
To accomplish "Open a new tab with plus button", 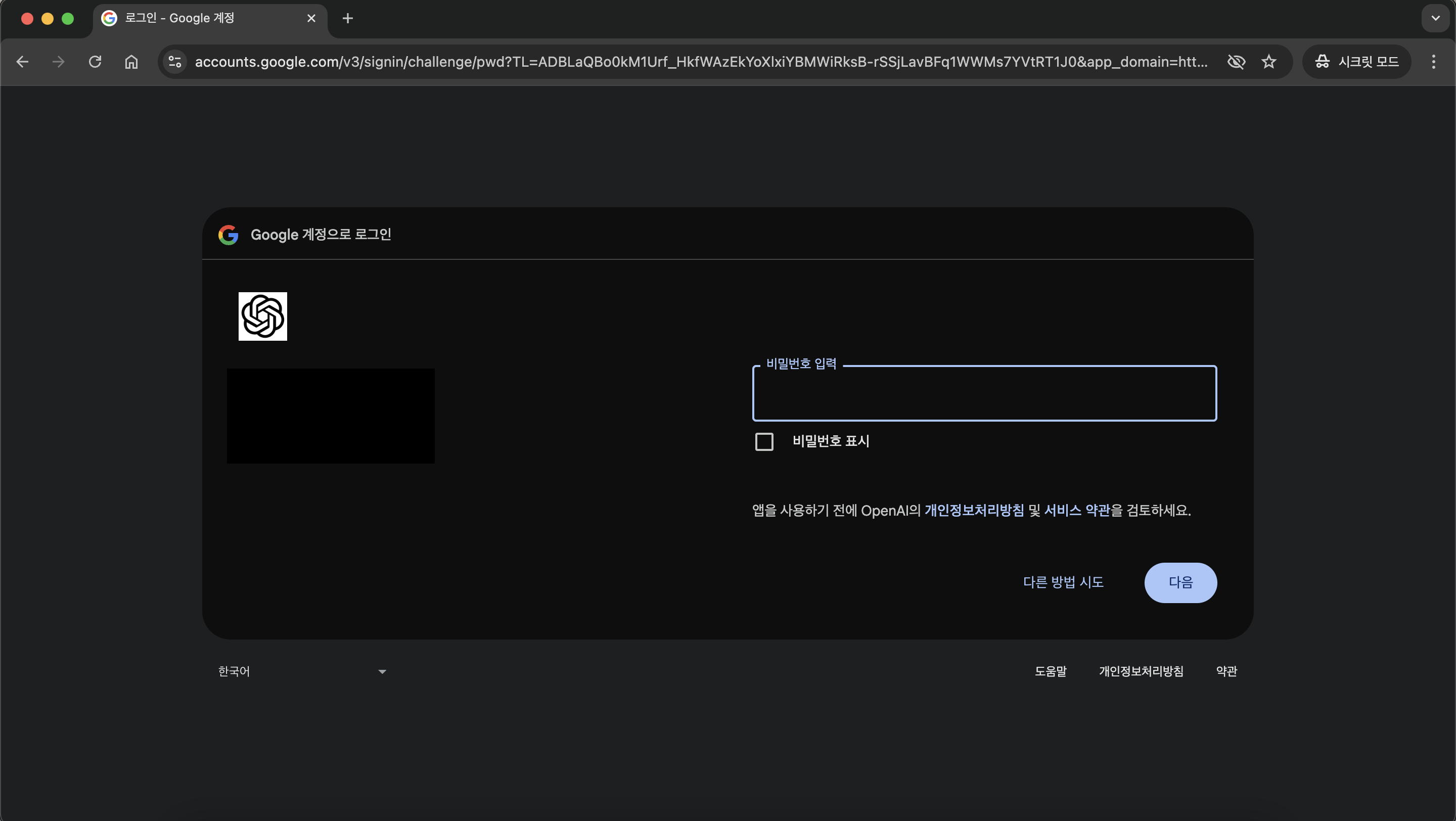I will click(x=348, y=18).
